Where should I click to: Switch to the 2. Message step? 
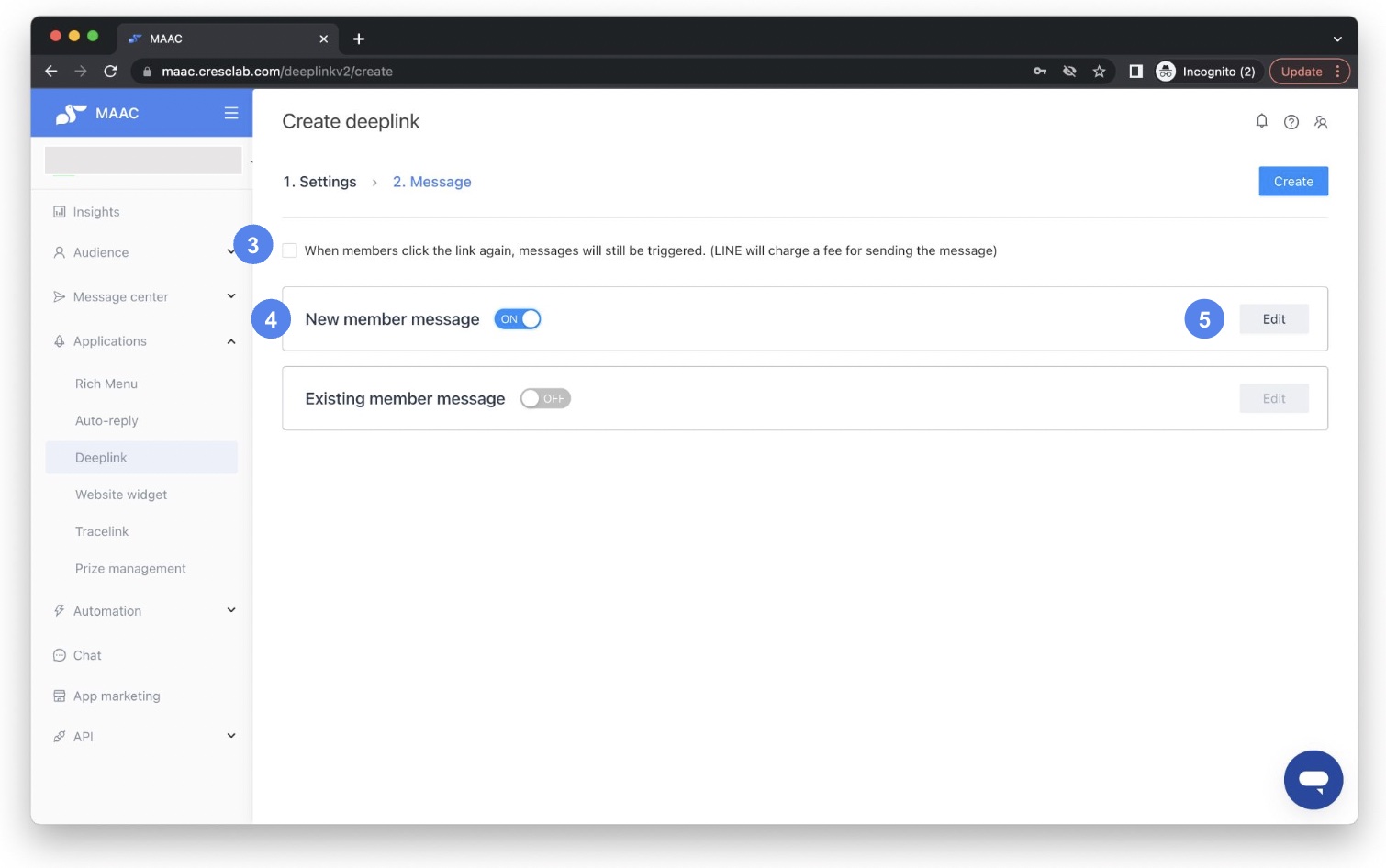(432, 182)
